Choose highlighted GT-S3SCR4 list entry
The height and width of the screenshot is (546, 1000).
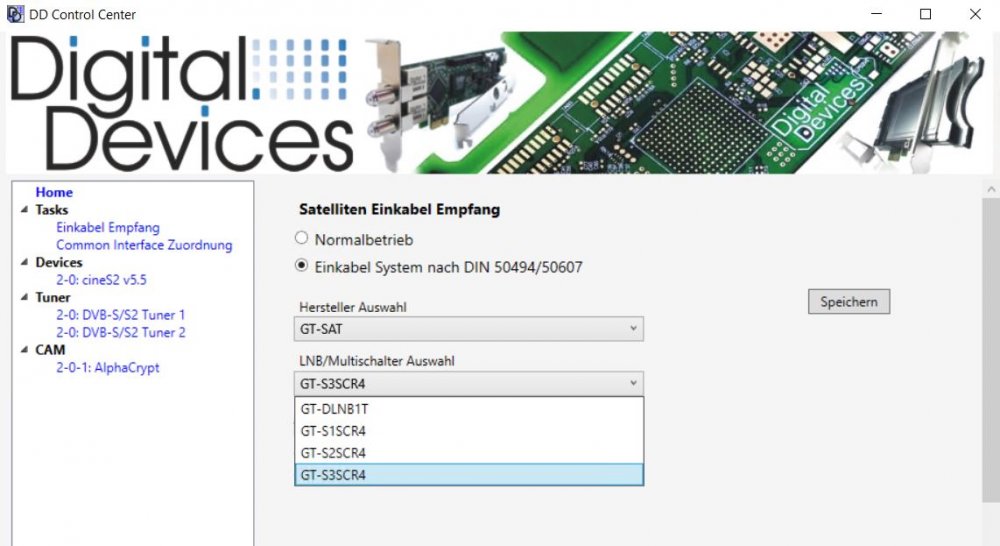(469, 475)
